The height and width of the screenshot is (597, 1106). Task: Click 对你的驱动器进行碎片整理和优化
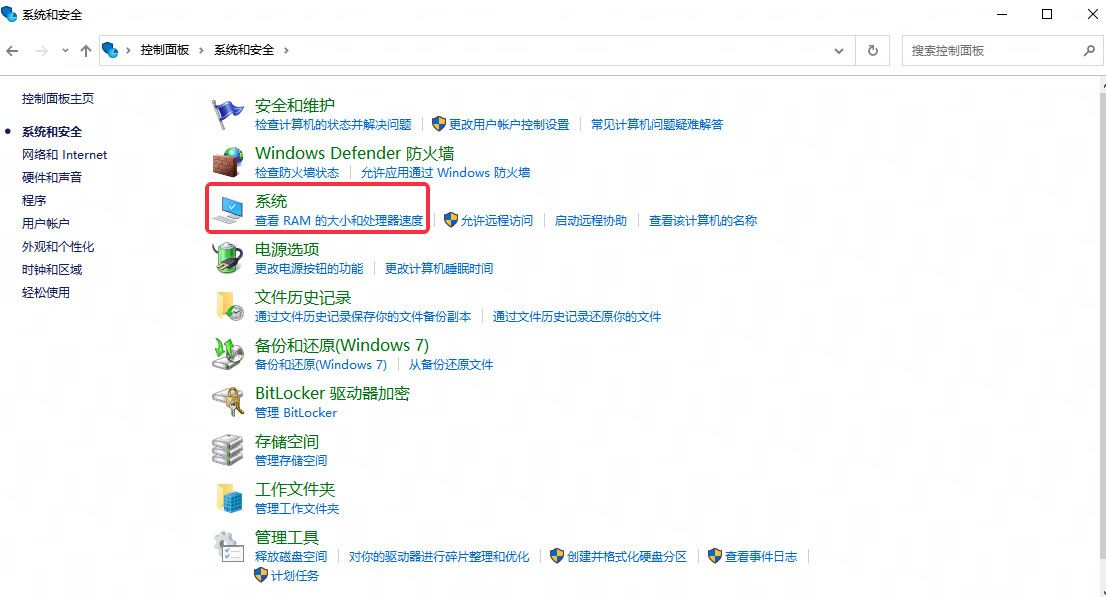(439, 556)
